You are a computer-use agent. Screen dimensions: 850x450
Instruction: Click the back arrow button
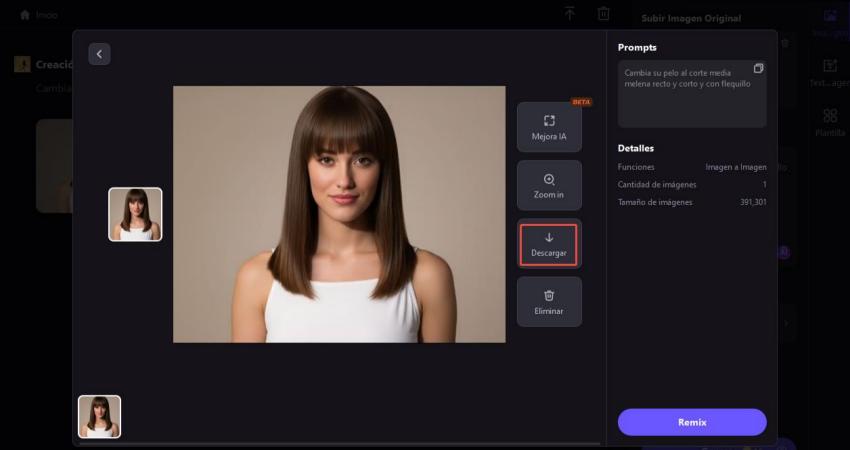point(99,54)
